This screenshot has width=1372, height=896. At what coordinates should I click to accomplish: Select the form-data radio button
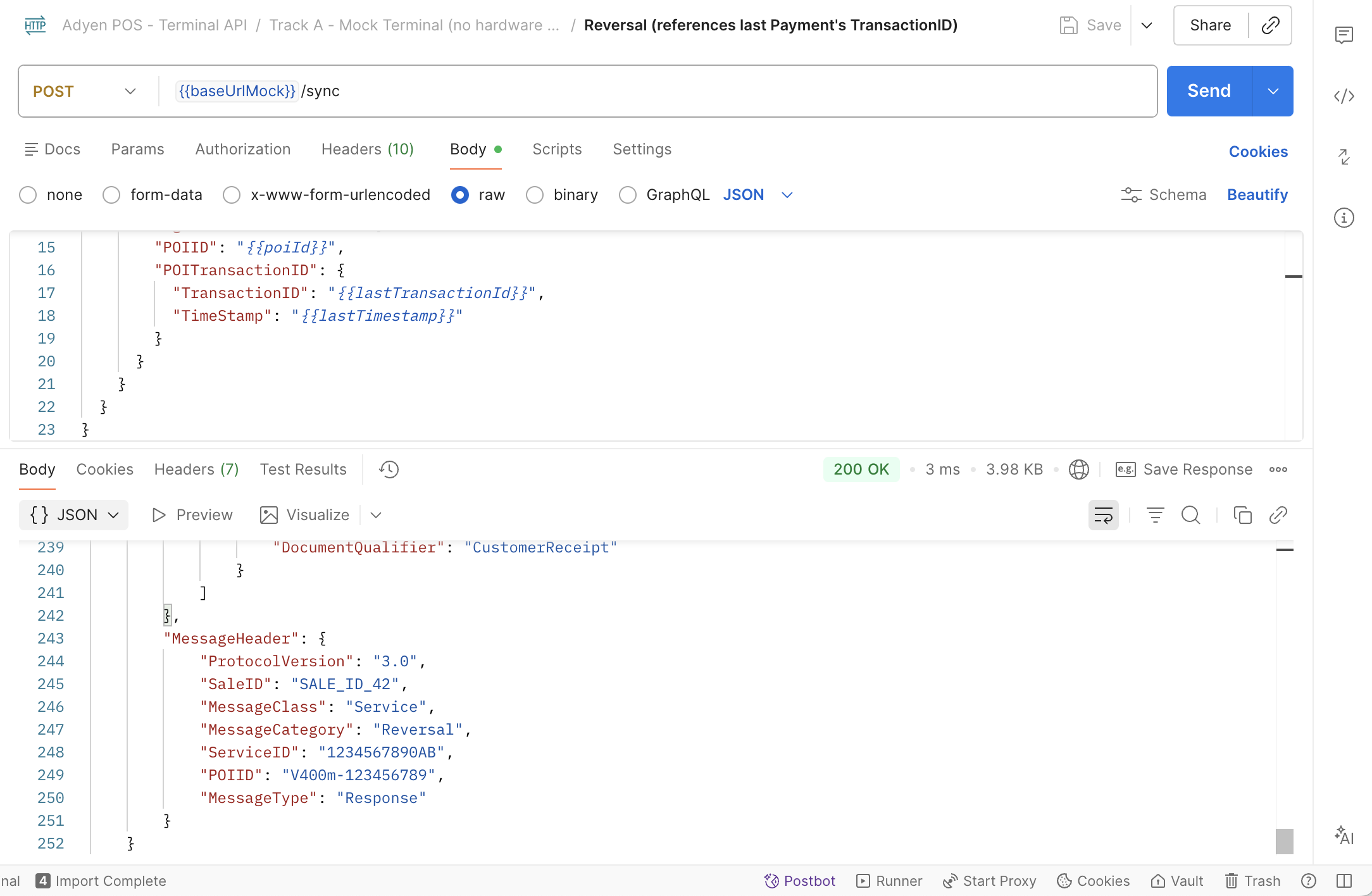(111, 195)
